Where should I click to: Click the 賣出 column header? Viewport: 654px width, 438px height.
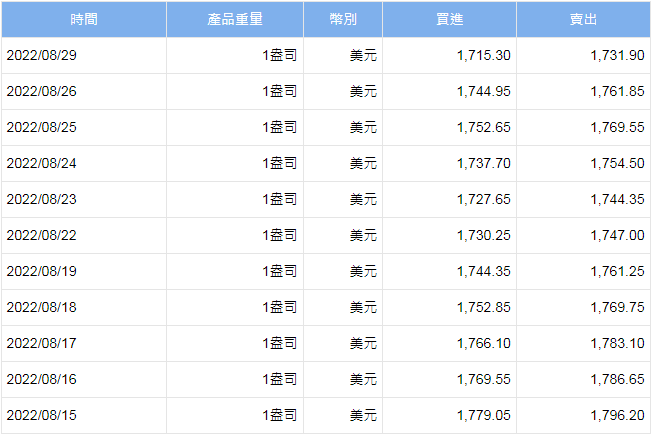[x=583, y=20]
